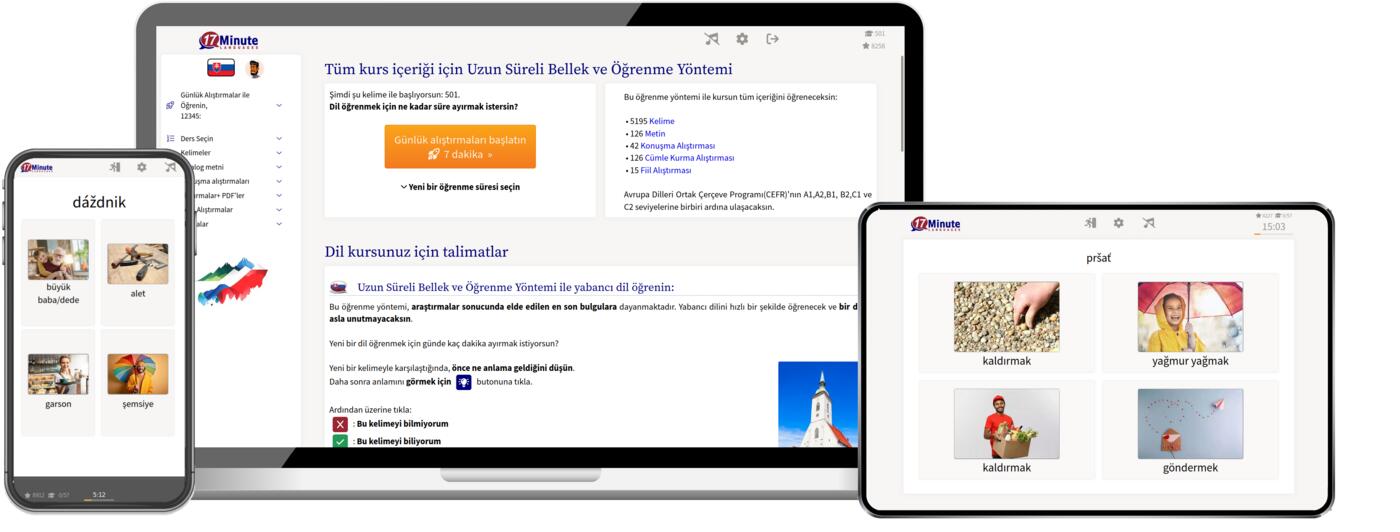The height and width of the screenshot is (532, 1400).
Task: Click the tablet orange timer progress bar
Action: (1273, 234)
